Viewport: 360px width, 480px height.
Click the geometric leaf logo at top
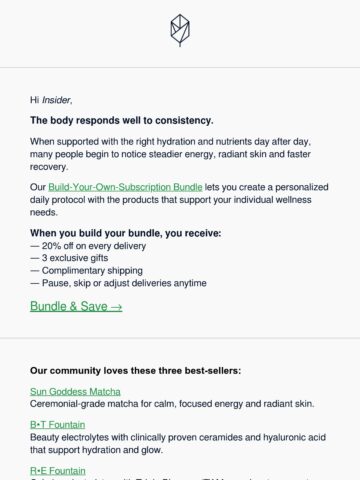(180, 30)
